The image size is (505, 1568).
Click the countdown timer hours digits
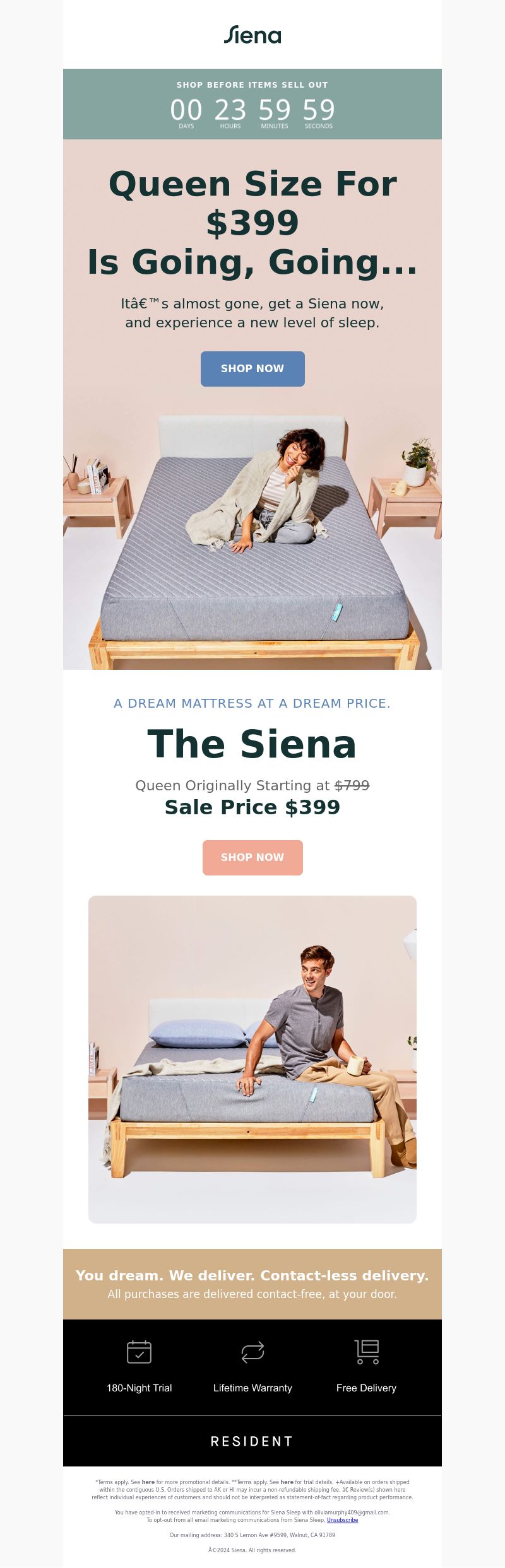(x=230, y=110)
